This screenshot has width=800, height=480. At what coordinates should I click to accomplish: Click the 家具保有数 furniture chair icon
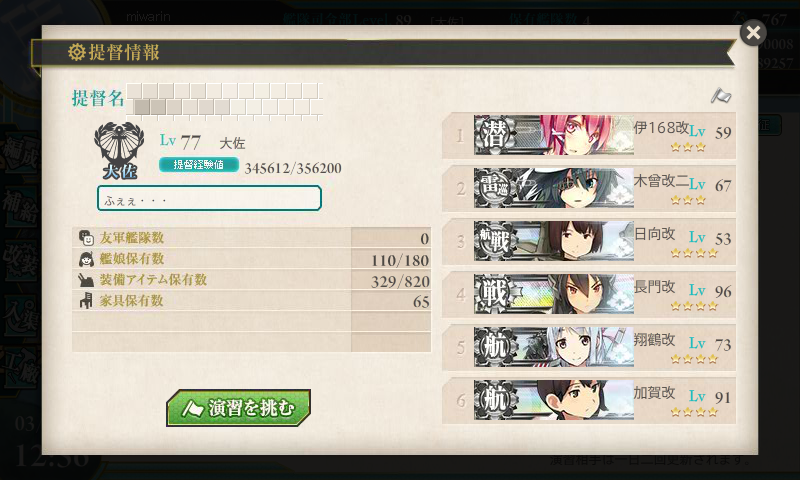click(x=86, y=300)
